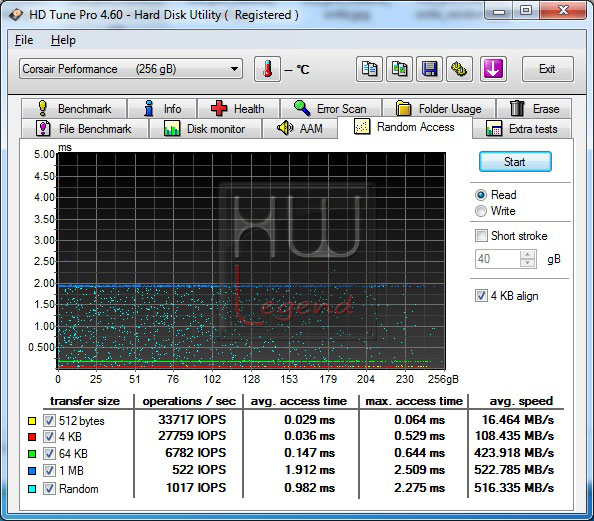Enable the Short stroke checkbox

coord(481,236)
